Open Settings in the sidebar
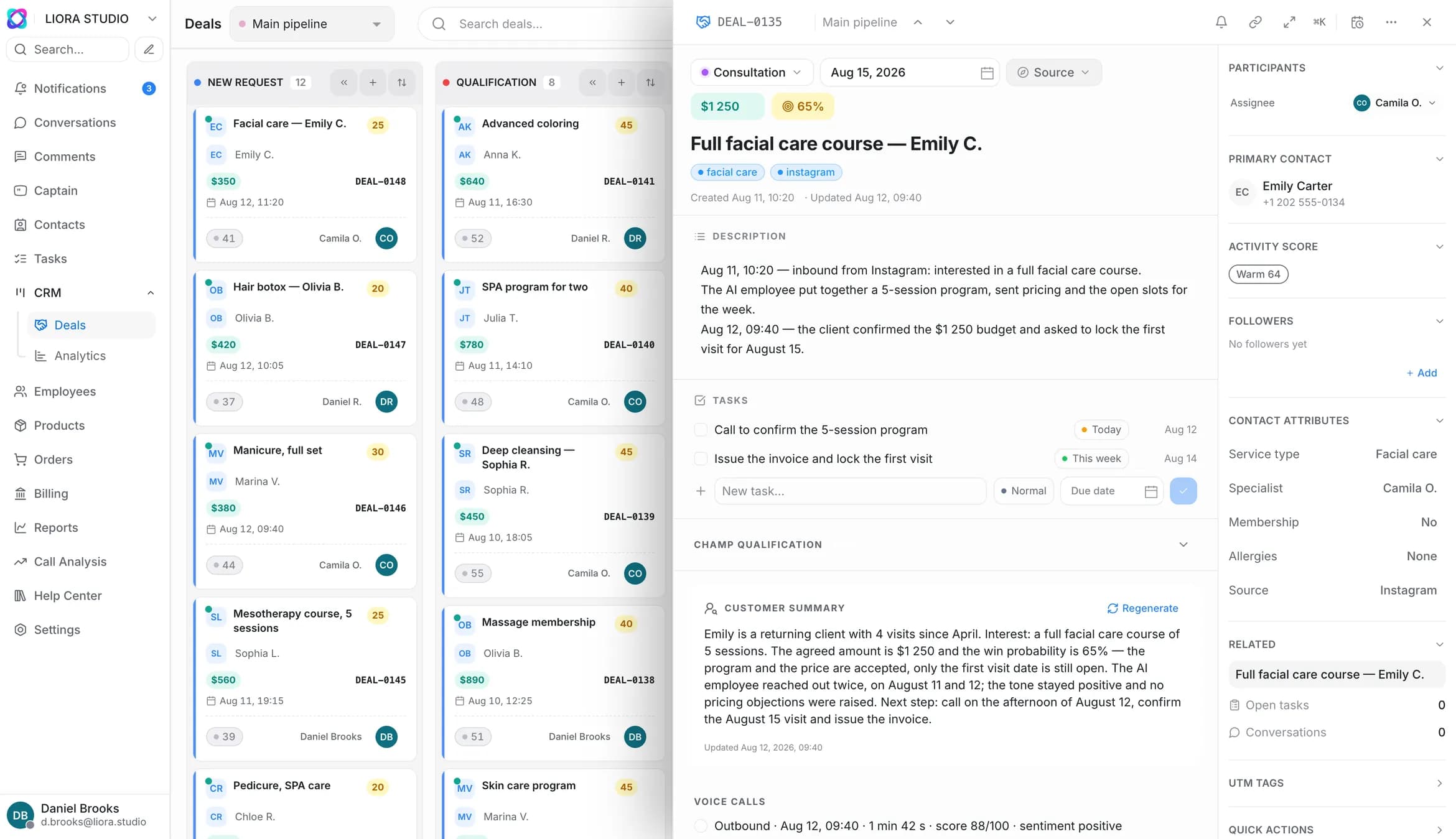 pyautogui.click(x=85, y=629)
